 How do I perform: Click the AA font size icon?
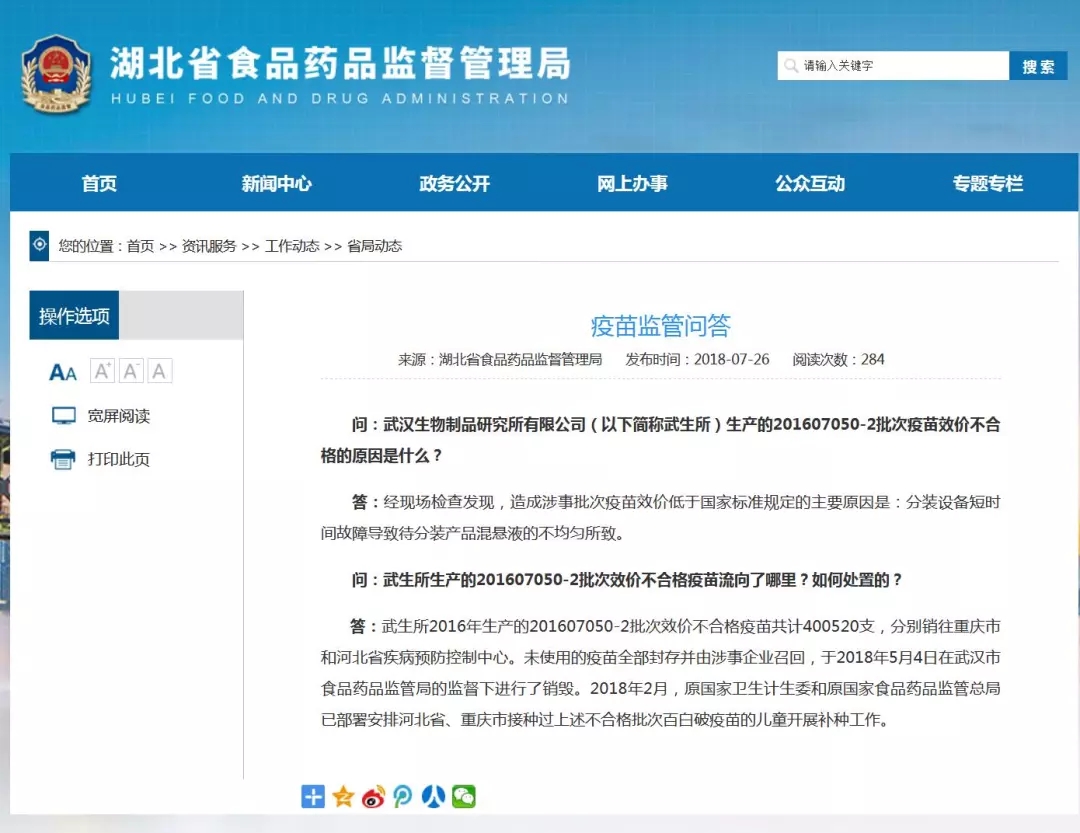point(63,372)
